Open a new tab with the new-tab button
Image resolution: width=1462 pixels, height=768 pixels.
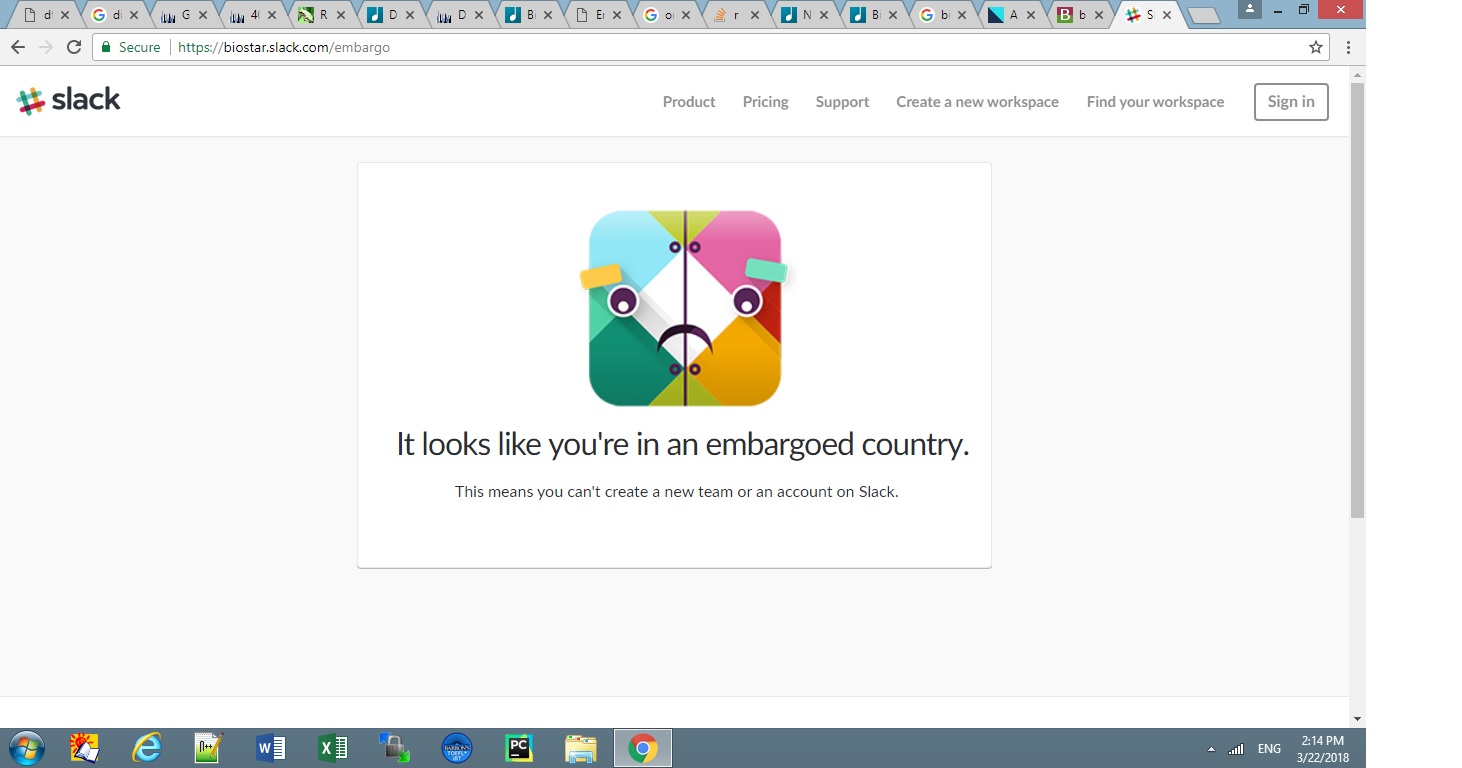click(1204, 15)
